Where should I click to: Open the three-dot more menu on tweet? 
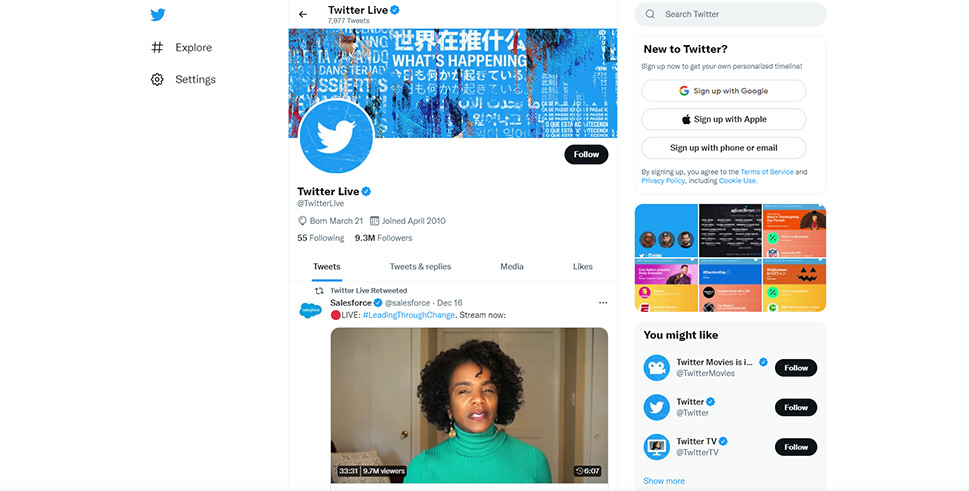(603, 303)
